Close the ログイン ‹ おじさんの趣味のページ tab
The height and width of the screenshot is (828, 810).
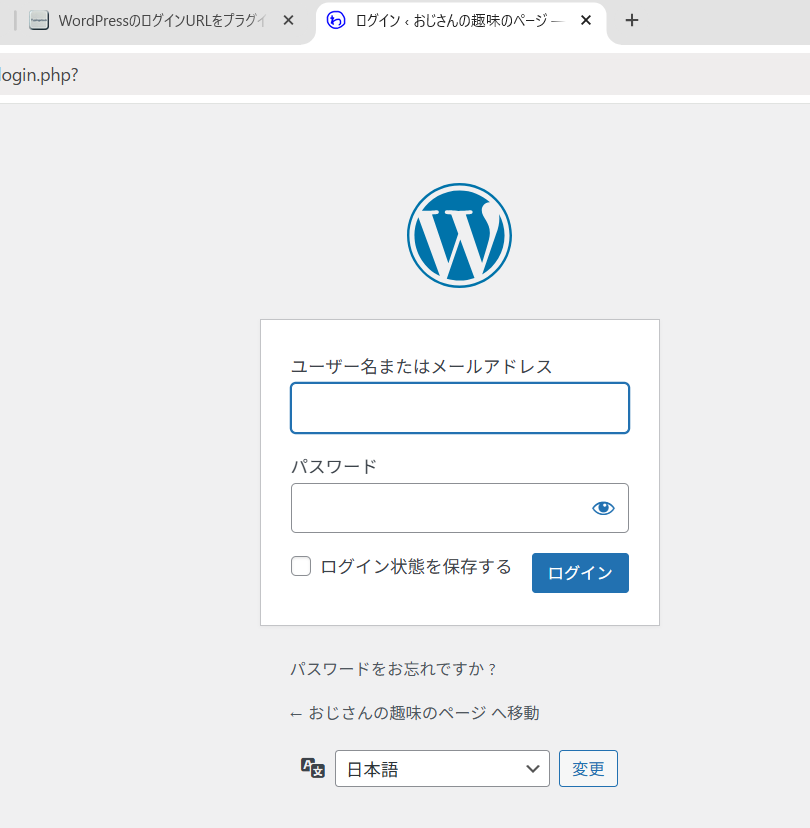[x=586, y=21]
